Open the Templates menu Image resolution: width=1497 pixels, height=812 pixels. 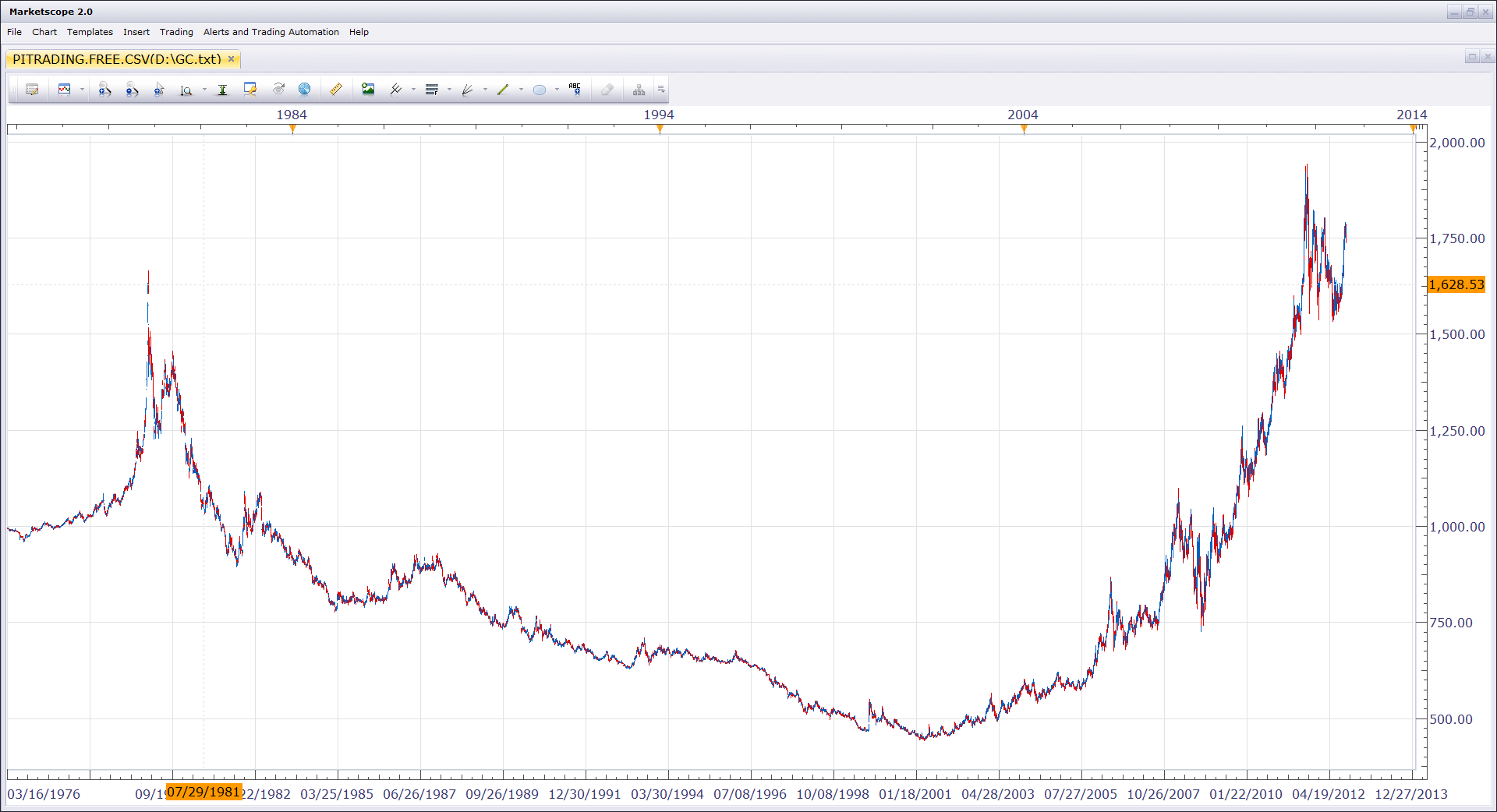[90, 32]
